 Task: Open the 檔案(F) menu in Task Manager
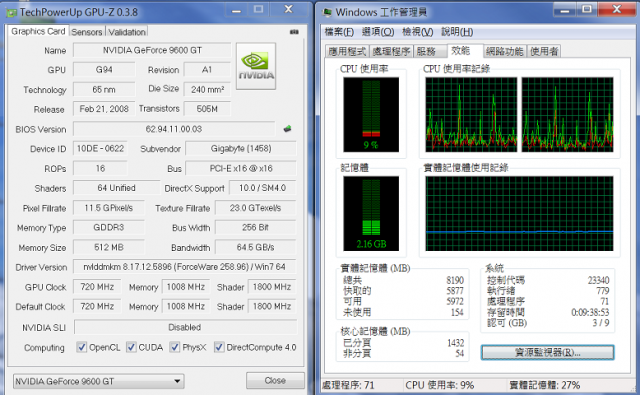coord(339,32)
